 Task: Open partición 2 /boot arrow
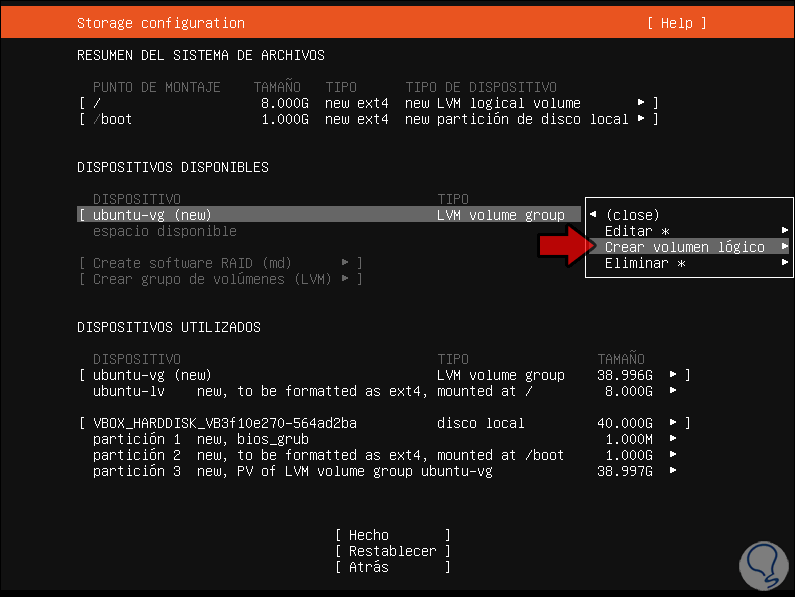pos(673,455)
